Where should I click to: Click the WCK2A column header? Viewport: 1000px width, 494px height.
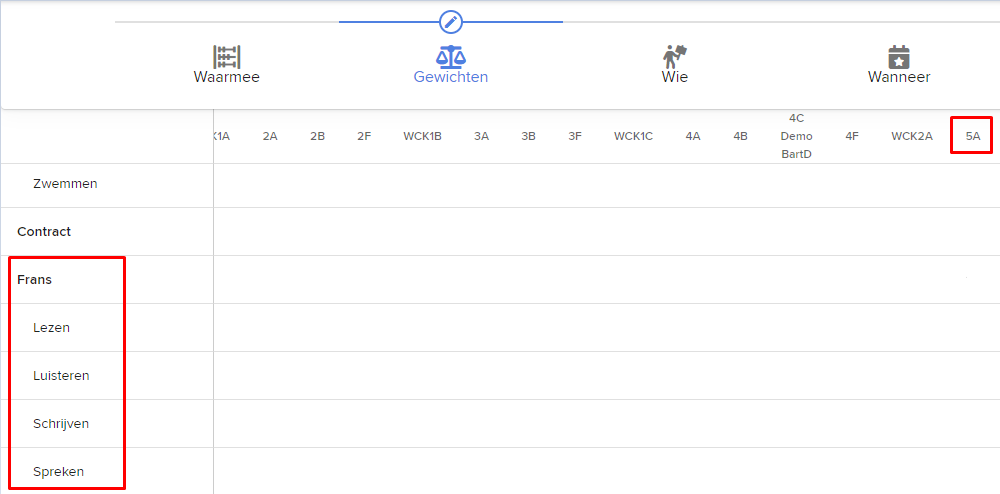coord(912,136)
